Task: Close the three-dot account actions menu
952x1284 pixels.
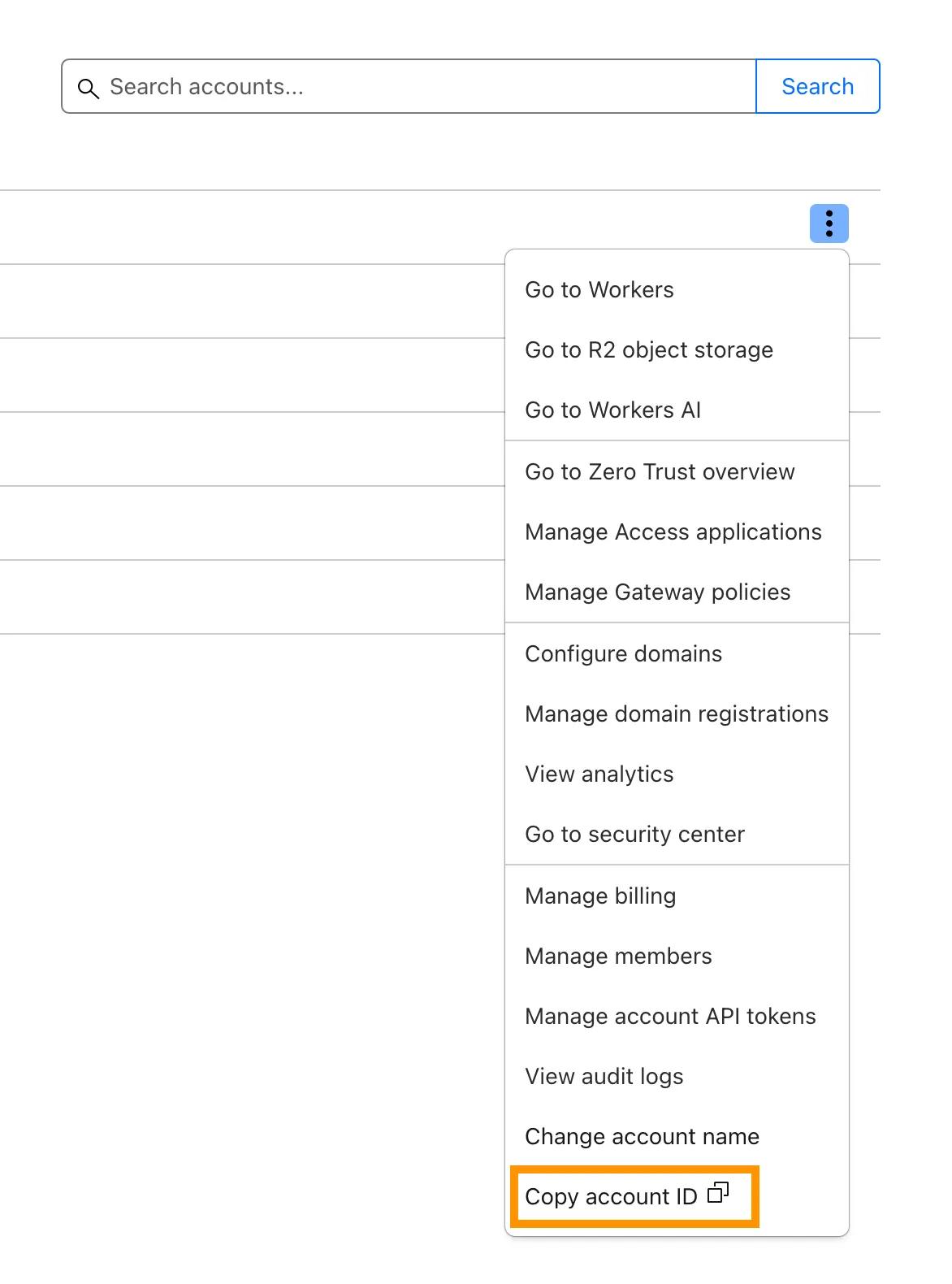Action: (x=829, y=223)
